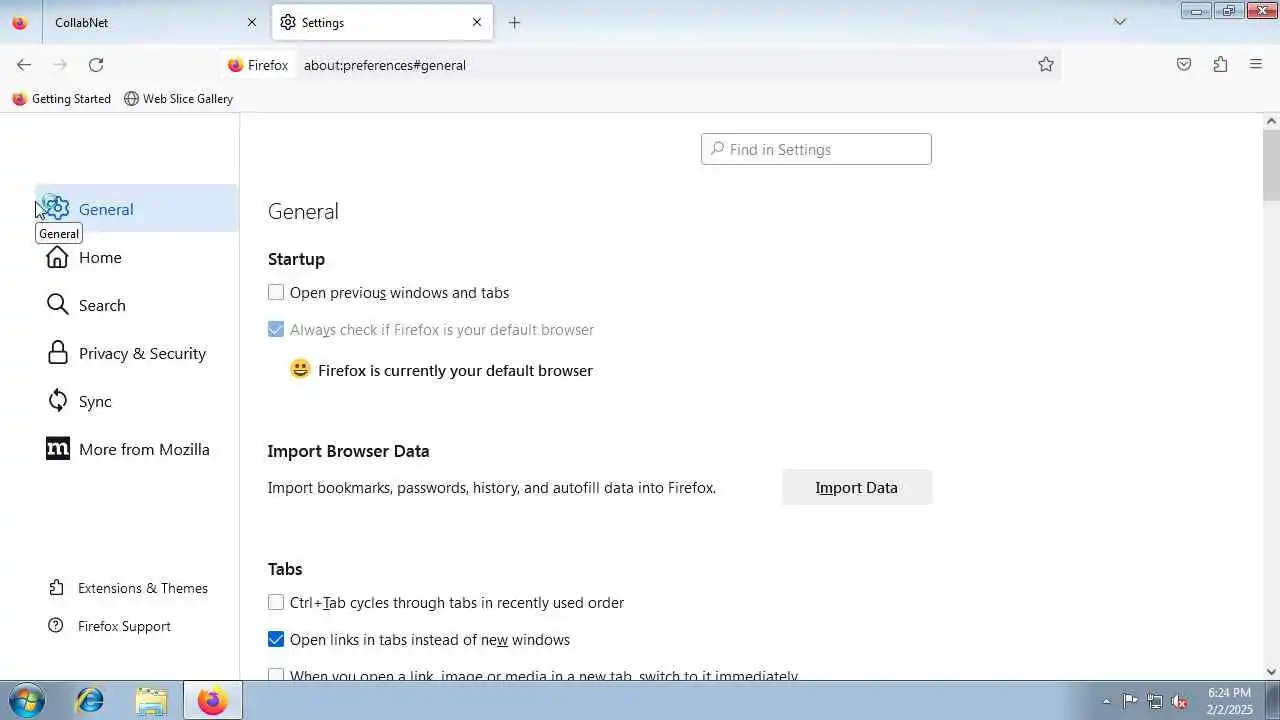This screenshot has height=720, width=1280.
Task: Open the Windows Start menu
Action: [x=25, y=701]
